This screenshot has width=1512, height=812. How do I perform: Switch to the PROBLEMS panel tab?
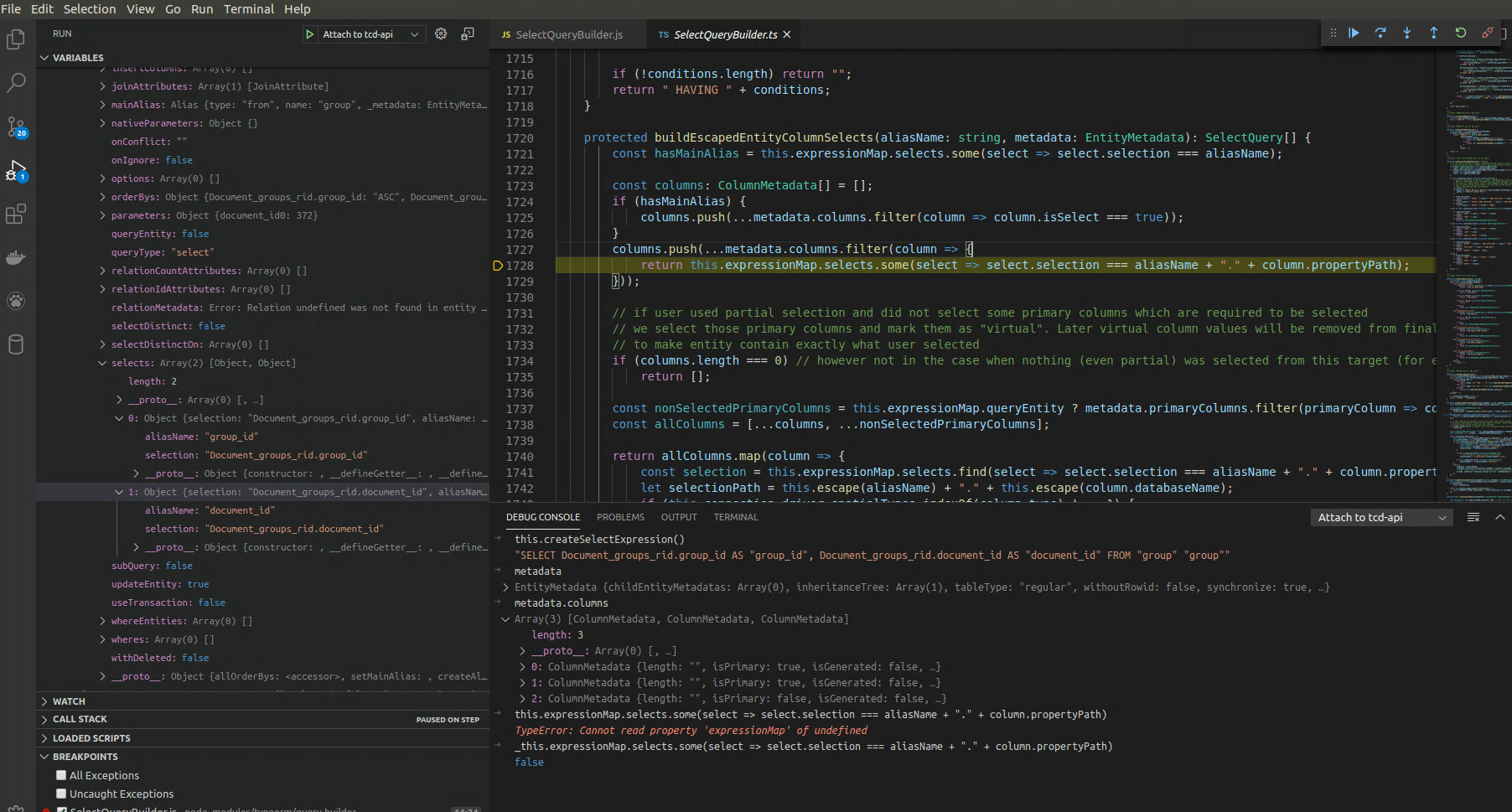click(x=620, y=517)
